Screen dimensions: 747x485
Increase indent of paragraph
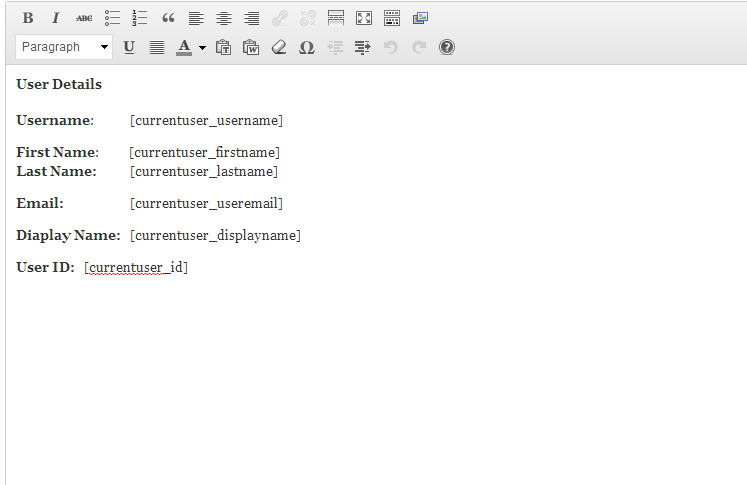point(363,47)
